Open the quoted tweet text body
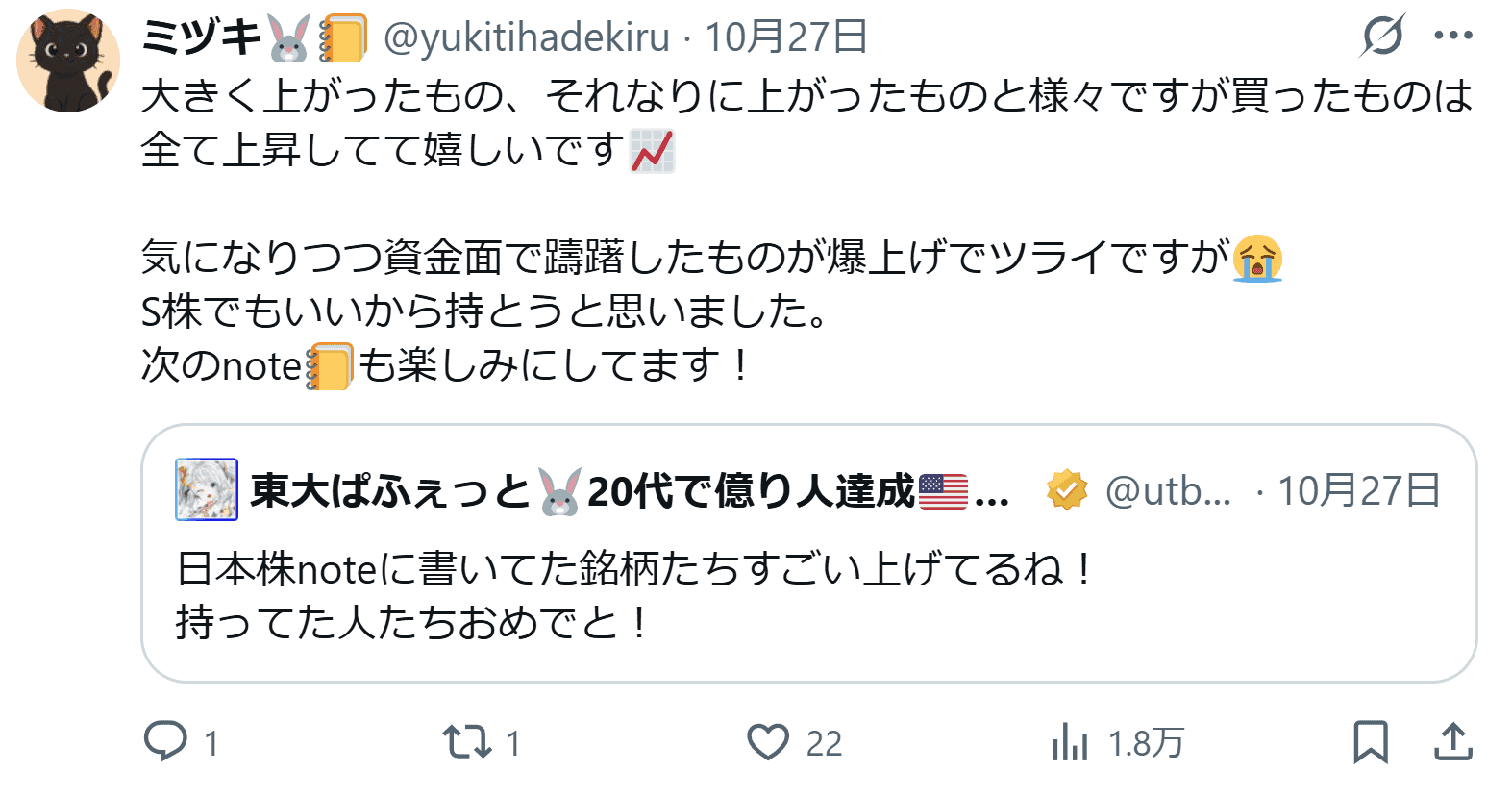The width and height of the screenshot is (1512, 796). pyautogui.click(x=634, y=595)
